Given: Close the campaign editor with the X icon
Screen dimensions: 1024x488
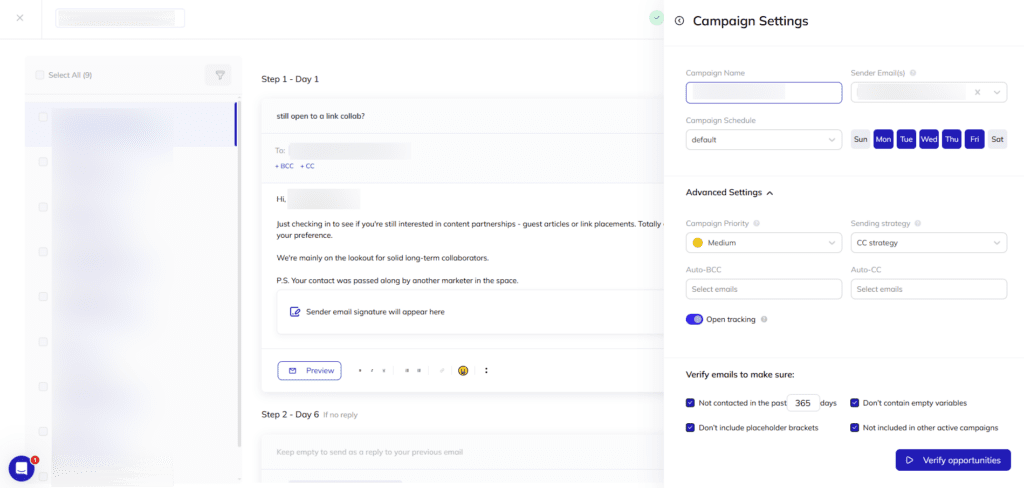Looking at the screenshot, I should (20, 18).
